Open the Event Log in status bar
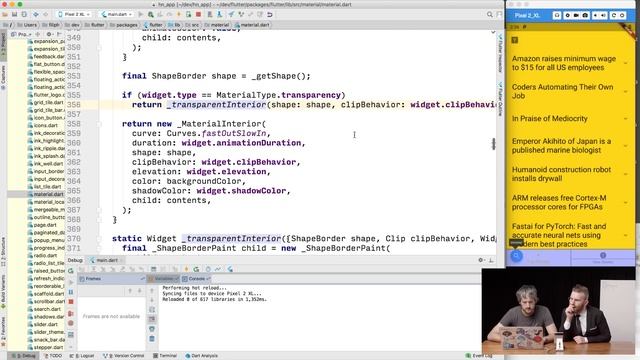Image resolution: width=640 pixels, height=360 pixels. [x=479, y=356]
